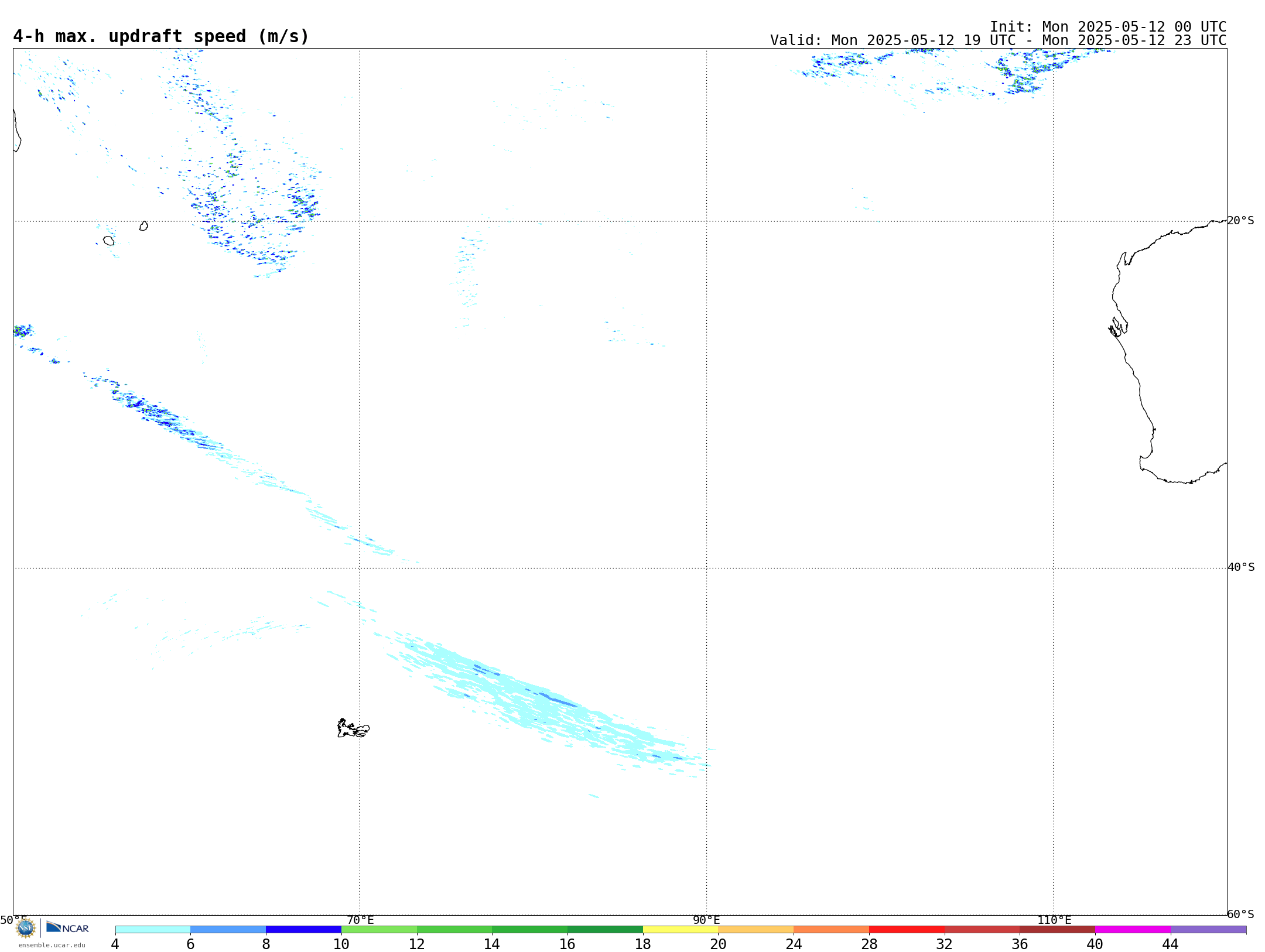Screen dimensions: 1265x952
Task: Click the dark blue 8-10 color swatch
Action: click(304, 930)
